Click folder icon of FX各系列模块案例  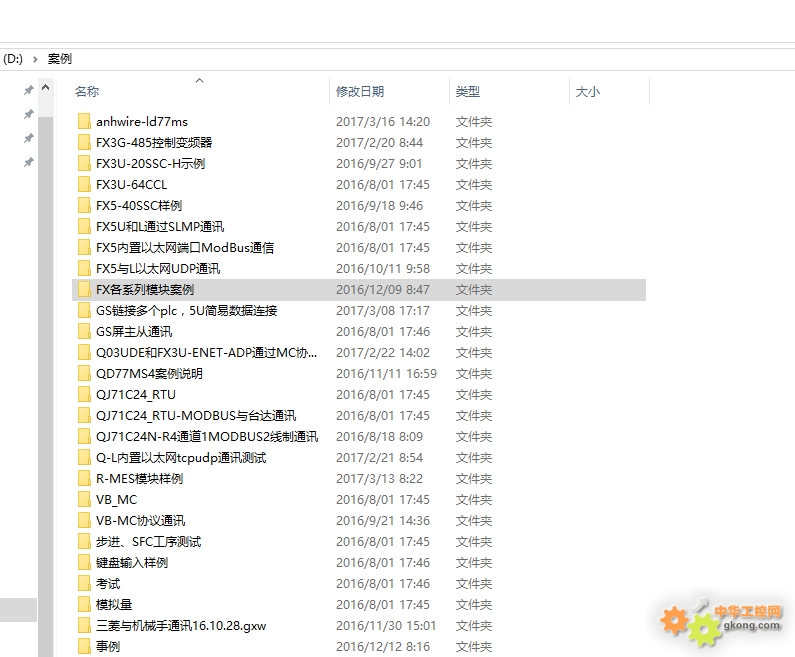[84, 289]
